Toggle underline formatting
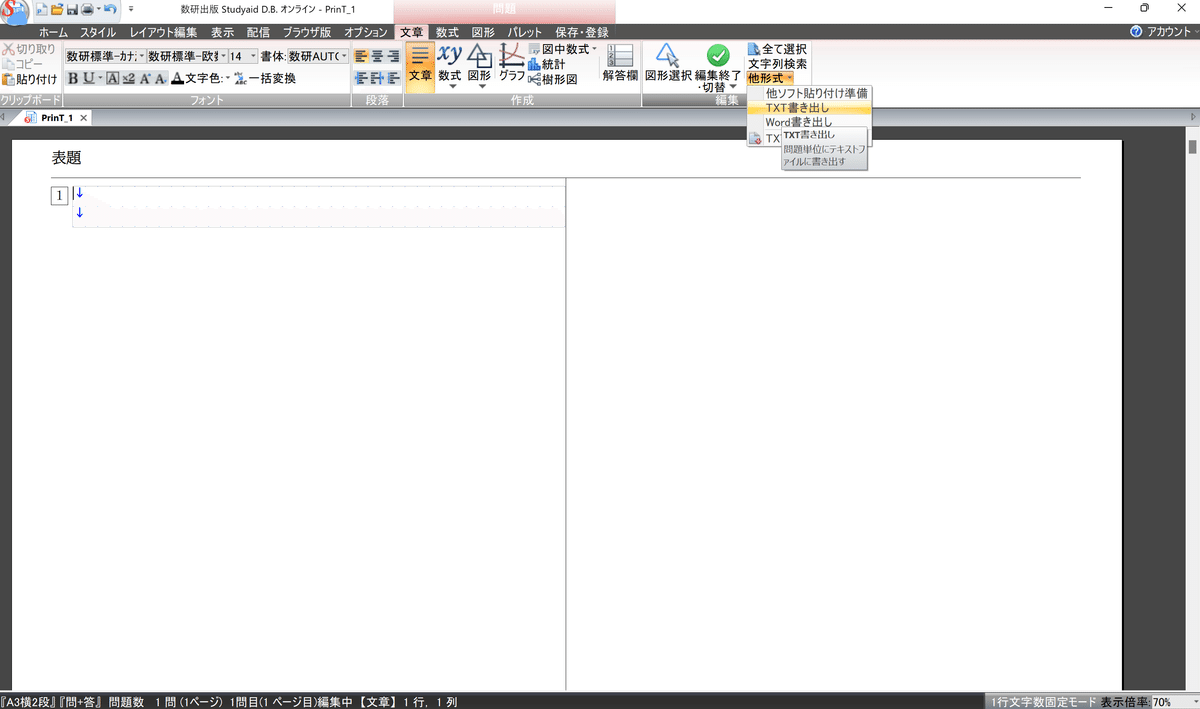 pyautogui.click(x=89, y=78)
